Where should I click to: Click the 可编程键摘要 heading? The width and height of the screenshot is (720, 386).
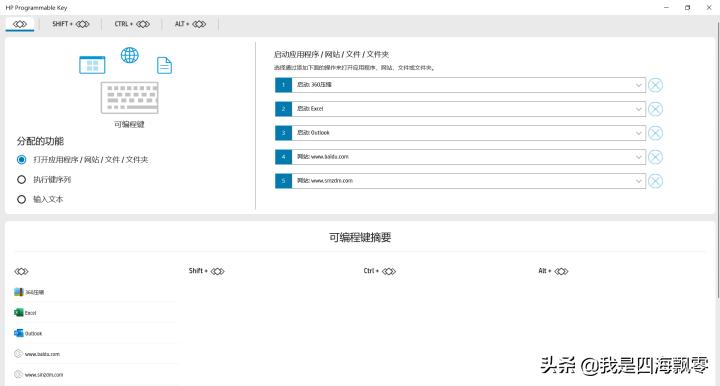tap(360, 237)
